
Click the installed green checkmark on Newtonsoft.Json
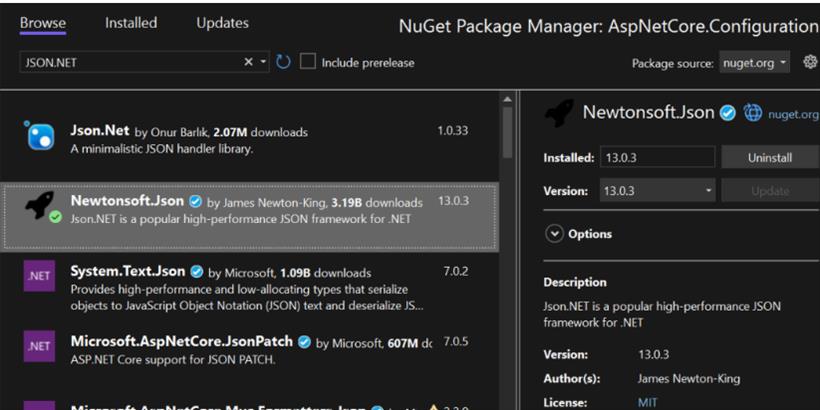(55, 217)
